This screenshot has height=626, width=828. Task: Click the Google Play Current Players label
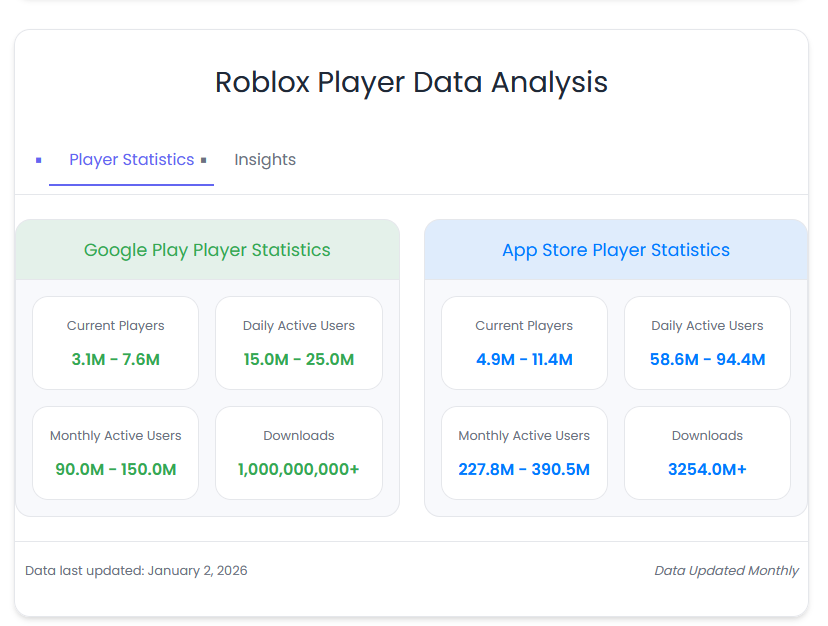click(x=116, y=325)
